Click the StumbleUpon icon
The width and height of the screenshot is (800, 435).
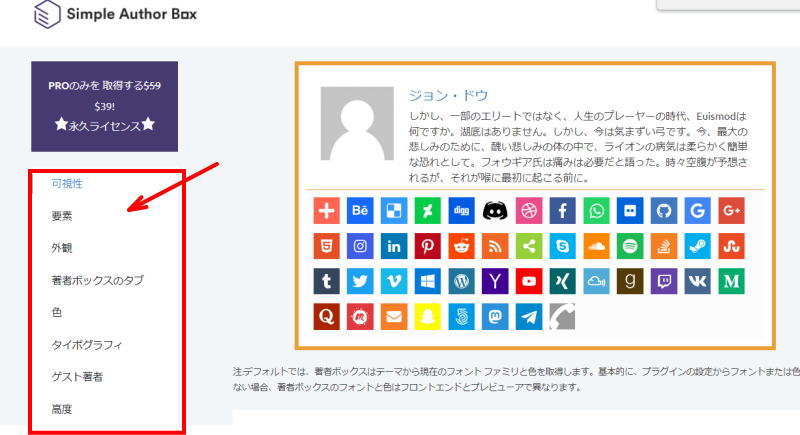click(731, 246)
